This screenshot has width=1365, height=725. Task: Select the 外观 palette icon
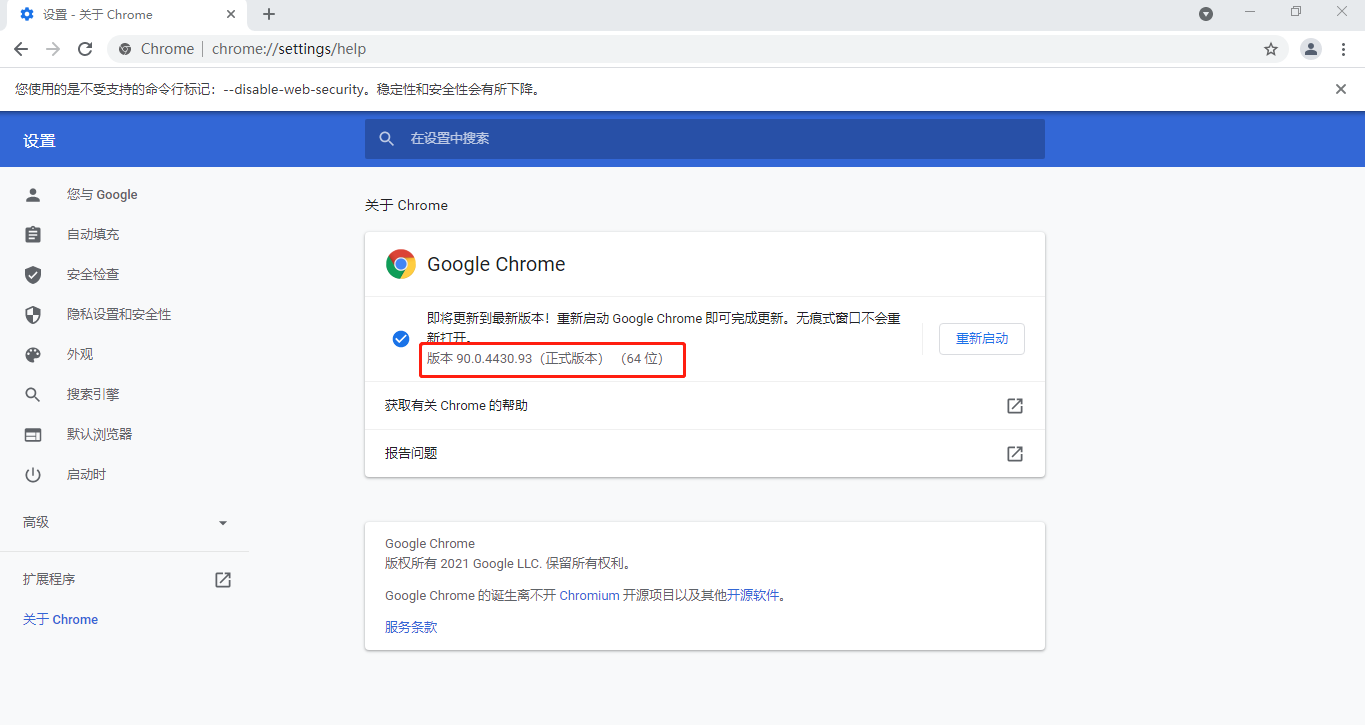pos(33,354)
